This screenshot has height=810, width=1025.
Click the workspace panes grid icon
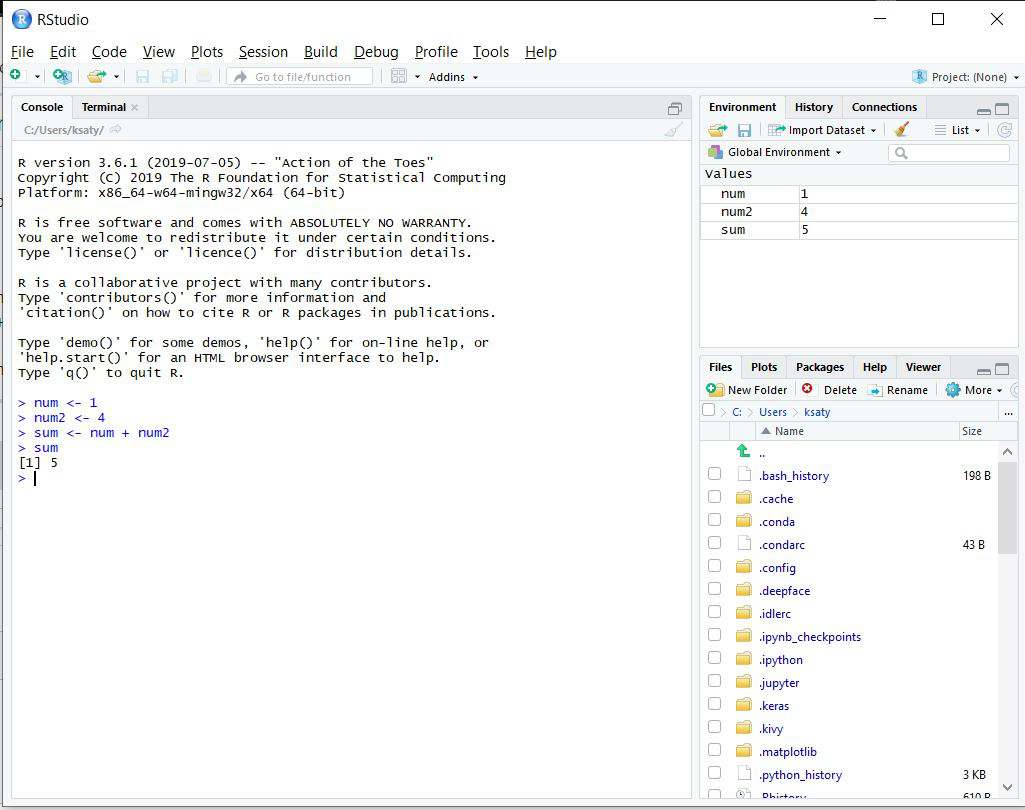[x=399, y=76]
